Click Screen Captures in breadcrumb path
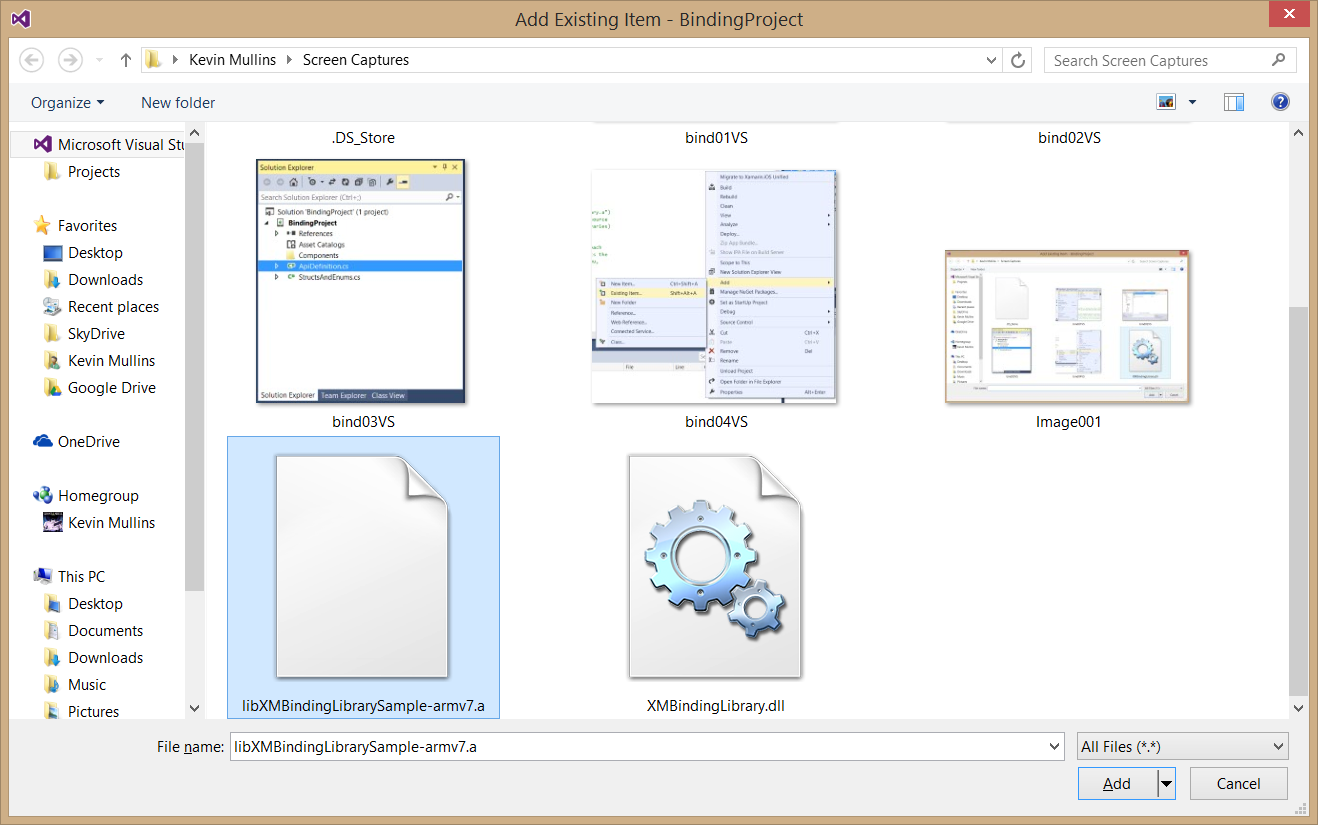The width and height of the screenshot is (1318, 825). click(356, 60)
